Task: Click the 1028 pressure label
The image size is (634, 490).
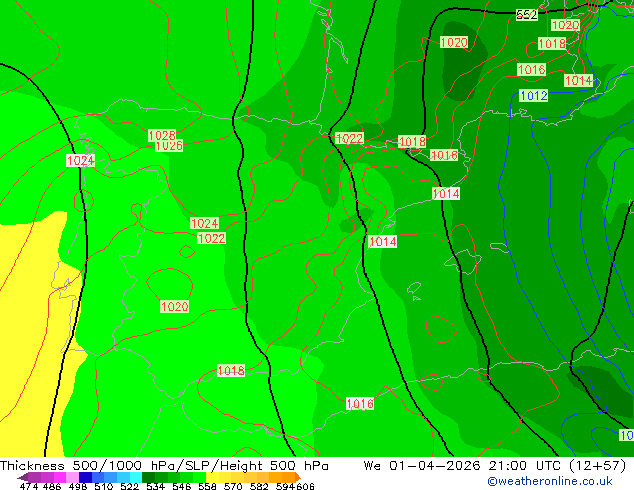Action: (x=162, y=135)
